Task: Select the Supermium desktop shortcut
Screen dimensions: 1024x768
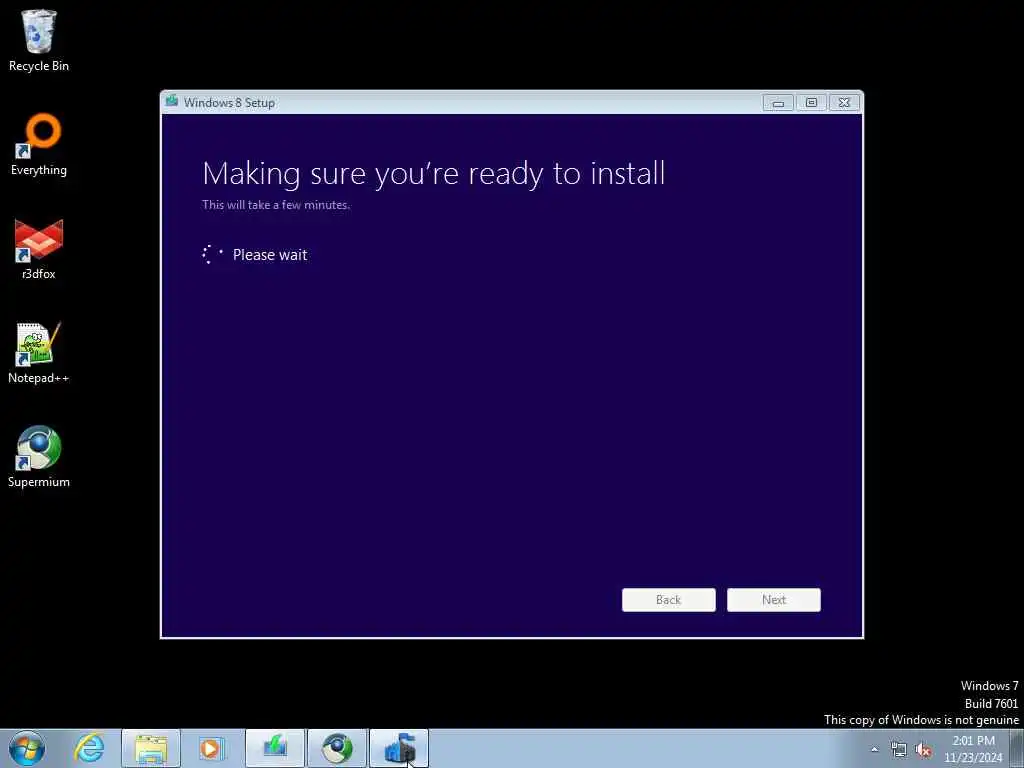Action: tap(39, 457)
